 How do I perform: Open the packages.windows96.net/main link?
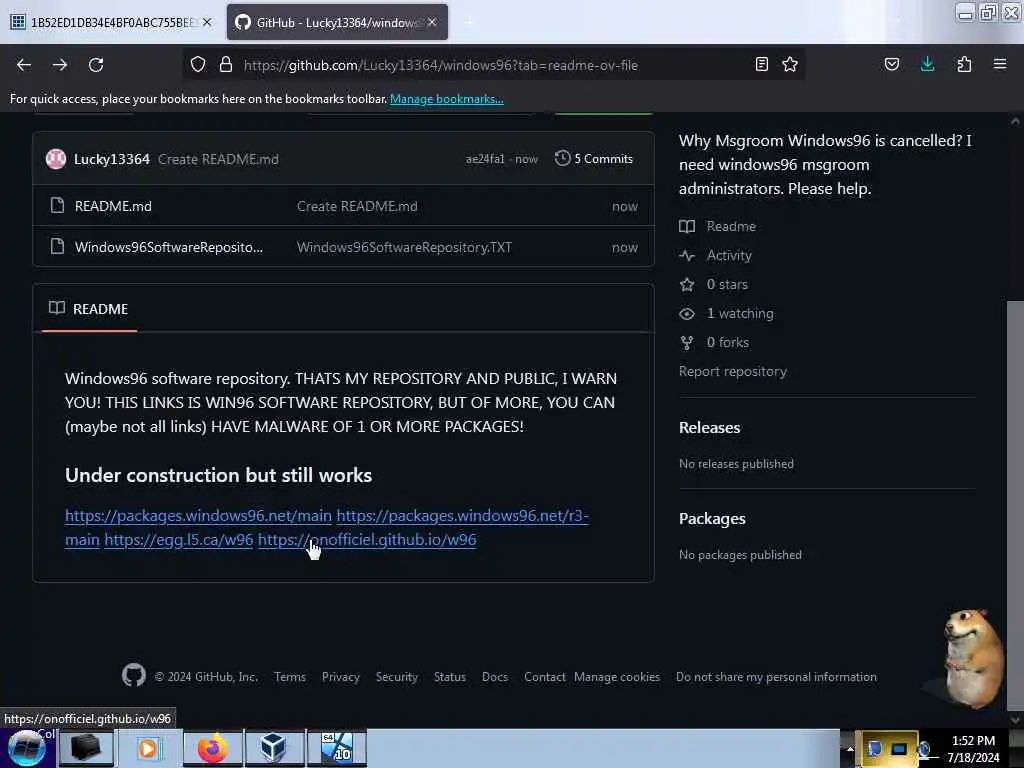click(x=199, y=515)
